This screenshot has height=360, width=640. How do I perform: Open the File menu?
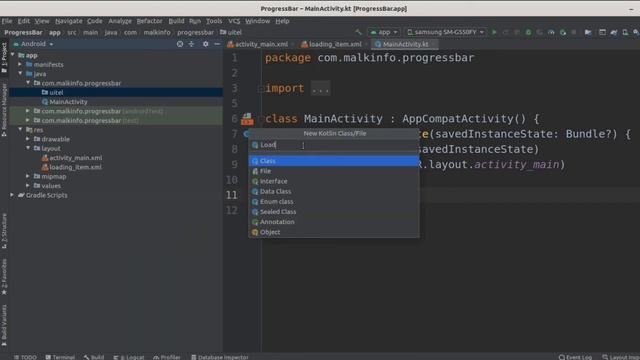[x=7, y=21]
